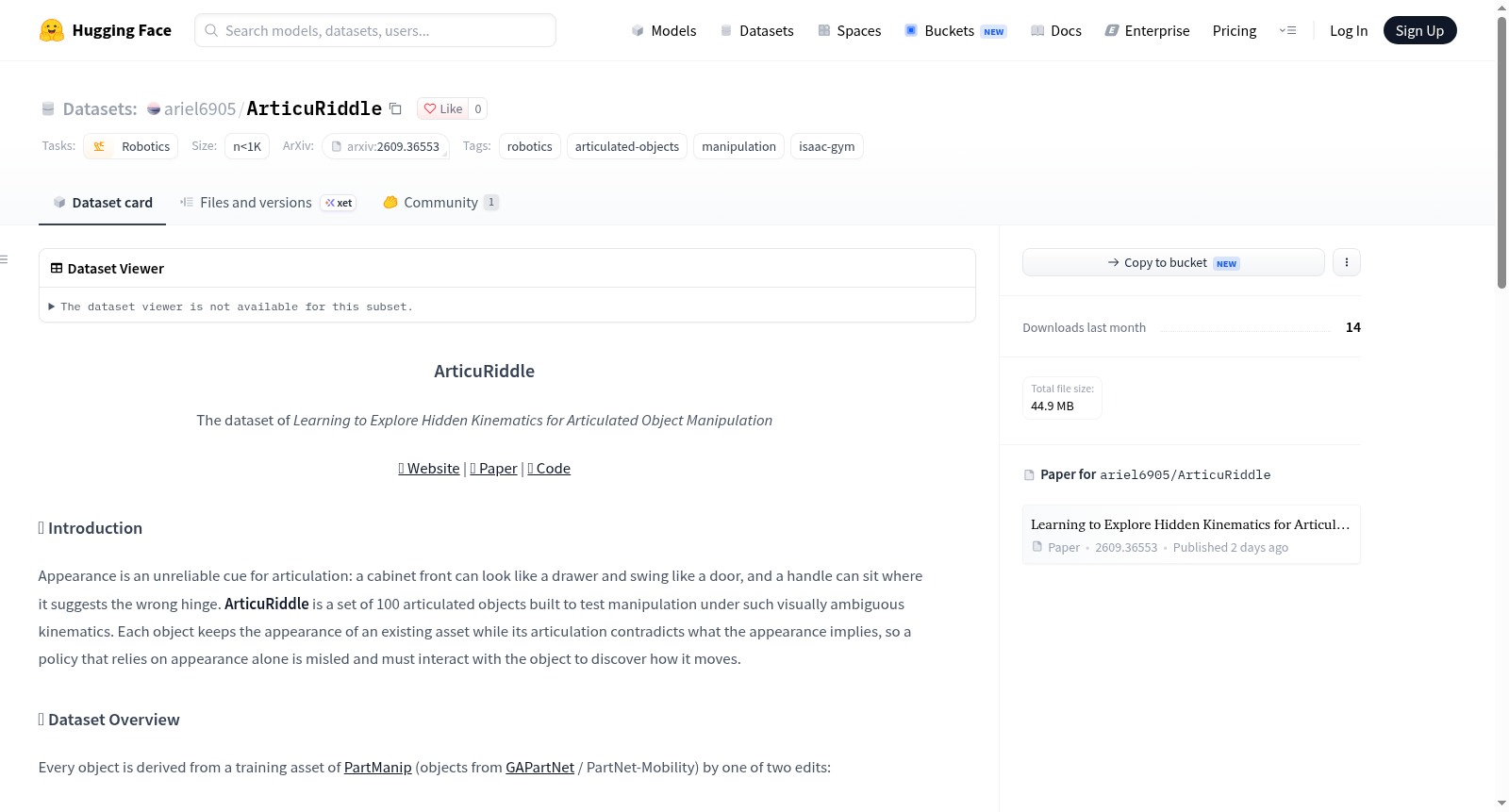The width and height of the screenshot is (1509, 812).
Task: Click the isaac-gym tag
Action: point(827,146)
